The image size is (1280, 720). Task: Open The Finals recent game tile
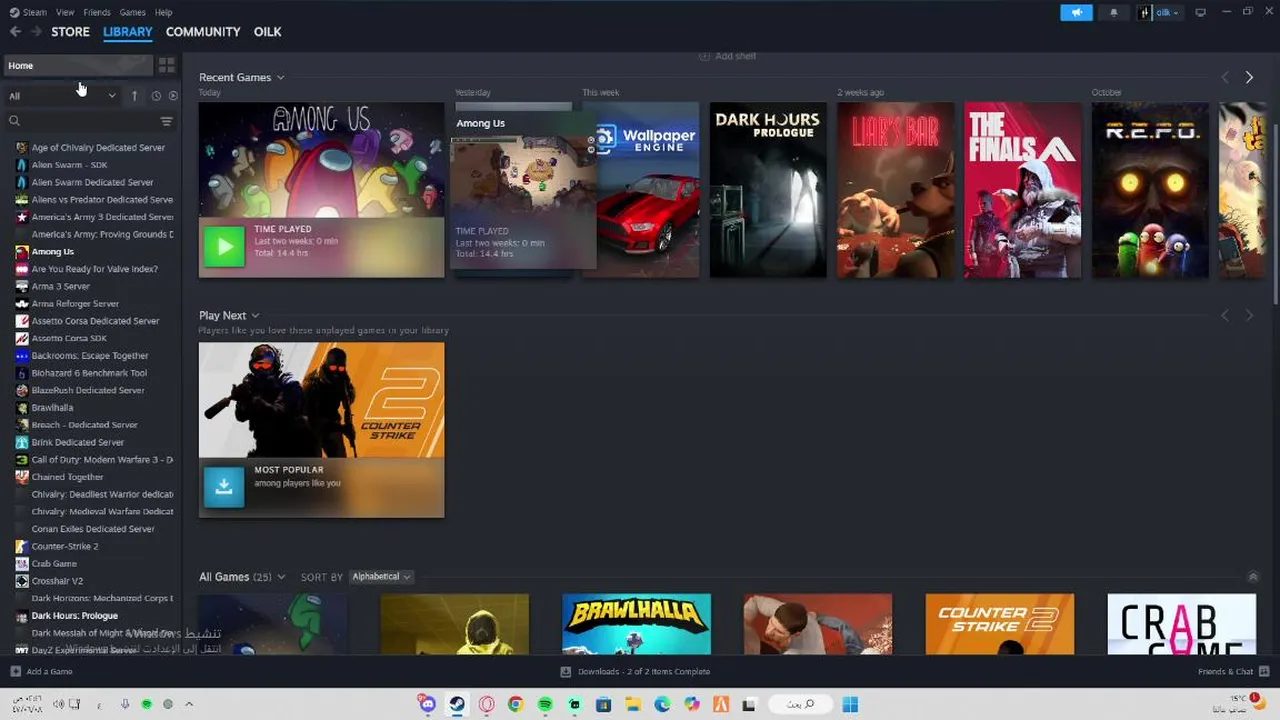tap(1022, 190)
